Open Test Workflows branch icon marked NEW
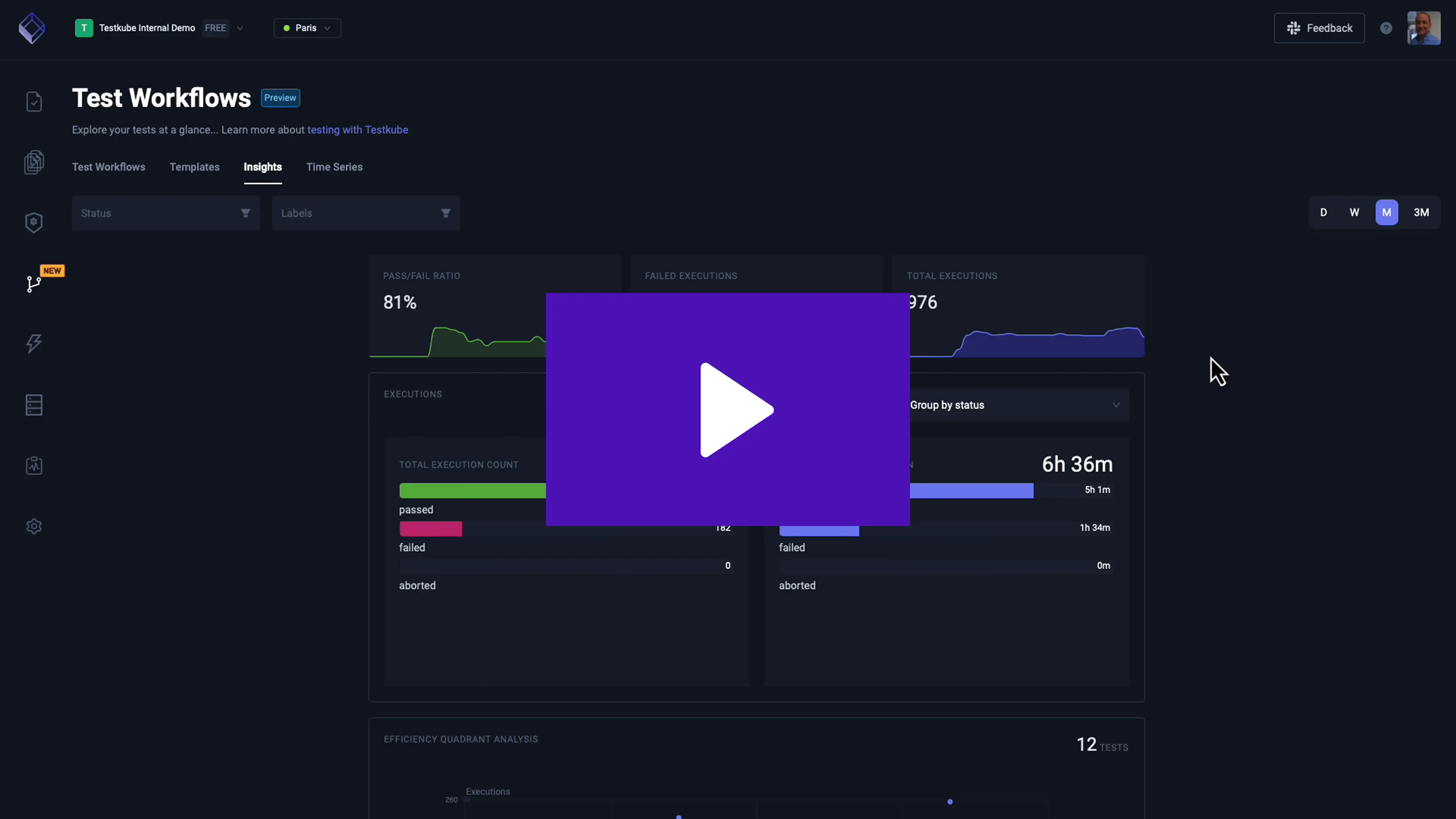 pos(34,283)
